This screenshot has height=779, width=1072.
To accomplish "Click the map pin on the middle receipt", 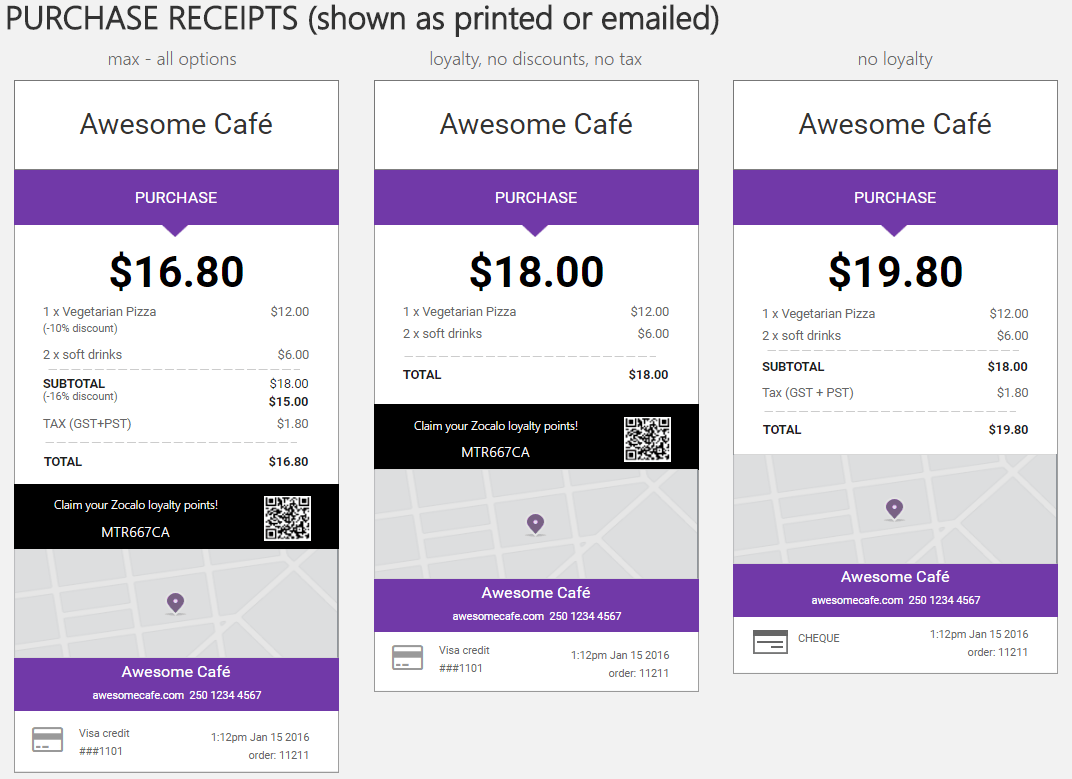I will coord(535,525).
